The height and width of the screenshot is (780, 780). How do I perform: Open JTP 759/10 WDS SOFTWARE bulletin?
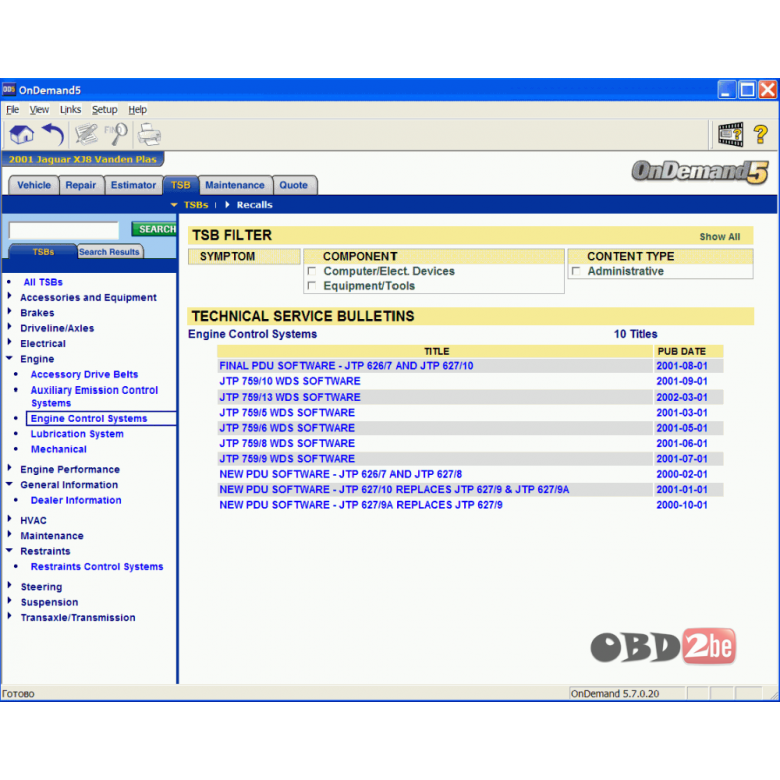tap(290, 381)
